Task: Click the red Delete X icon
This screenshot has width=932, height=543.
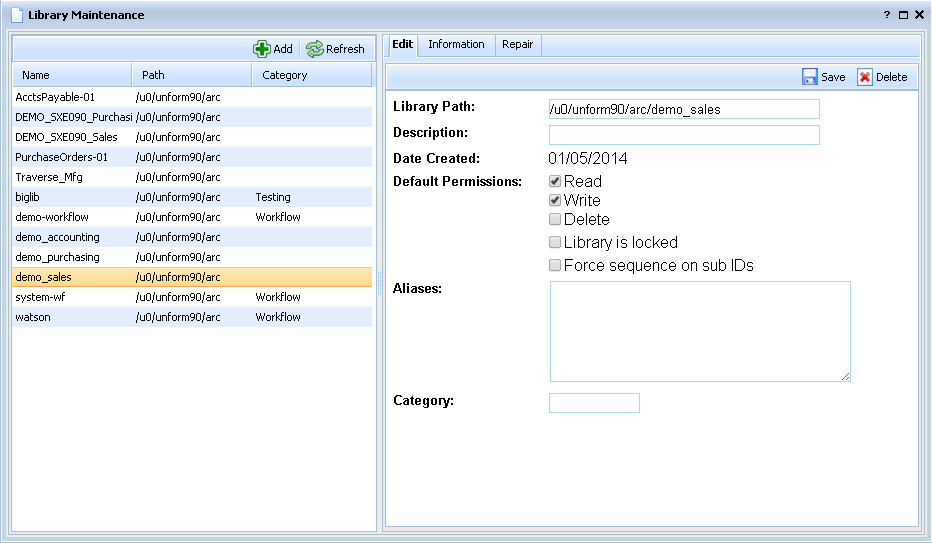Action: 865,77
